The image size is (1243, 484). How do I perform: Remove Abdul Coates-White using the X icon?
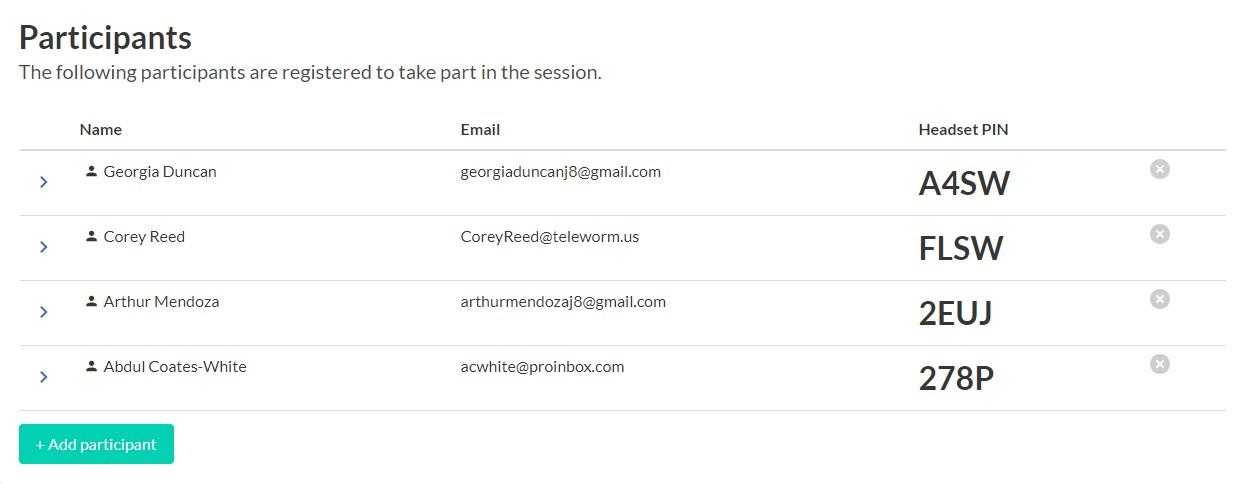(1159, 364)
